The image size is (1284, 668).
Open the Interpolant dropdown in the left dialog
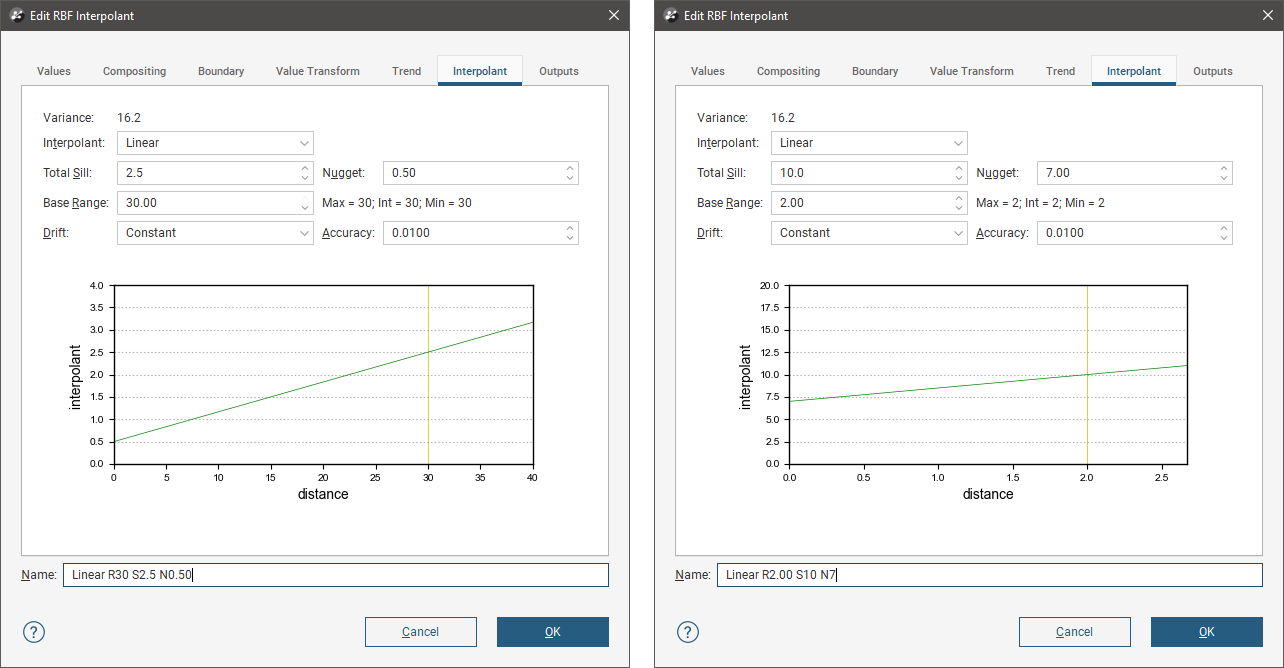pyautogui.click(x=215, y=143)
